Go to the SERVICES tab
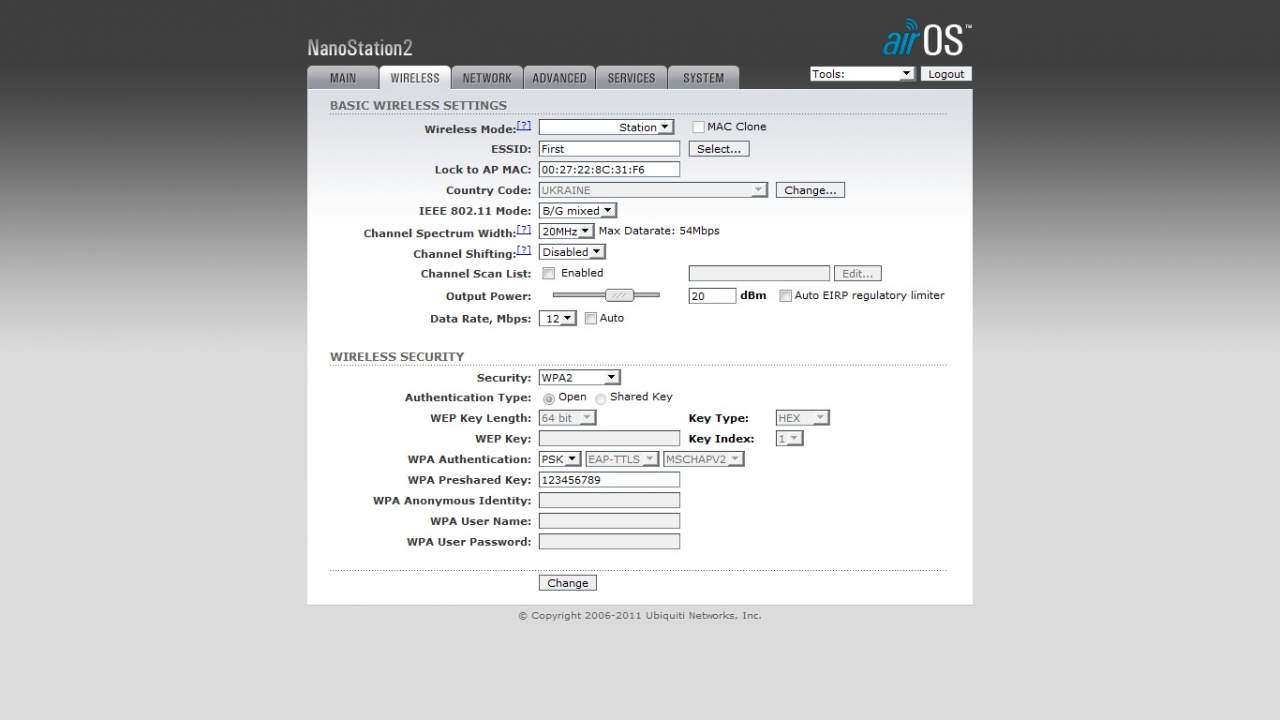Image resolution: width=1280 pixels, height=720 pixels. [631, 78]
